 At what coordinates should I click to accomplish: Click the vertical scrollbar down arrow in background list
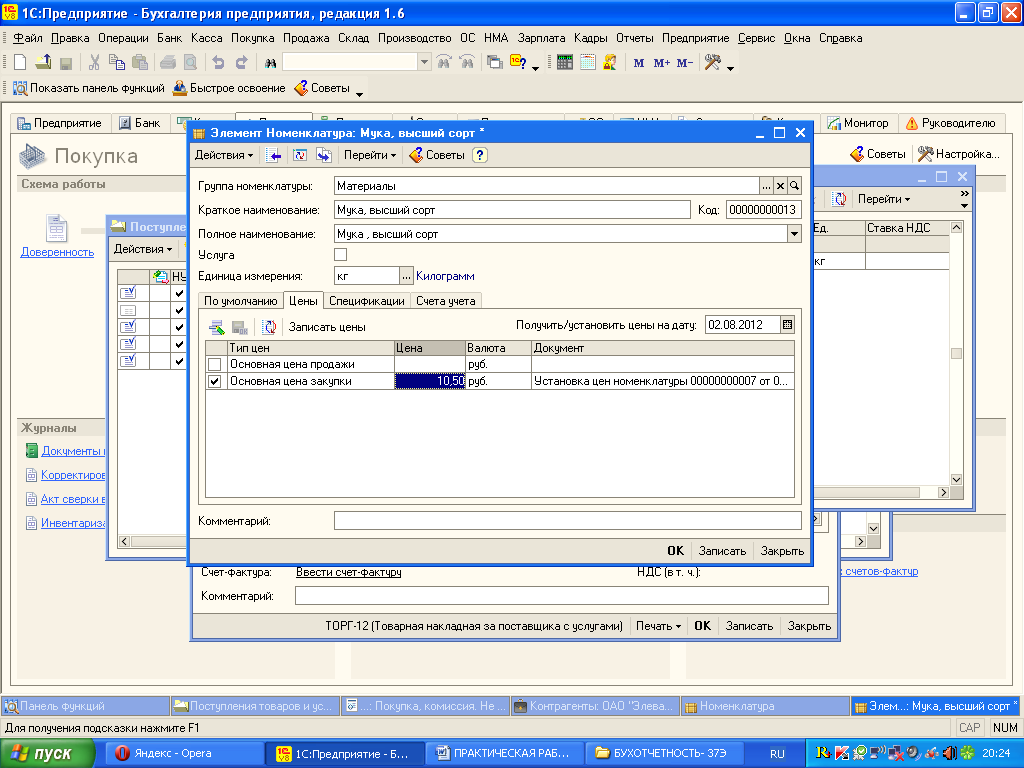(956, 479)
